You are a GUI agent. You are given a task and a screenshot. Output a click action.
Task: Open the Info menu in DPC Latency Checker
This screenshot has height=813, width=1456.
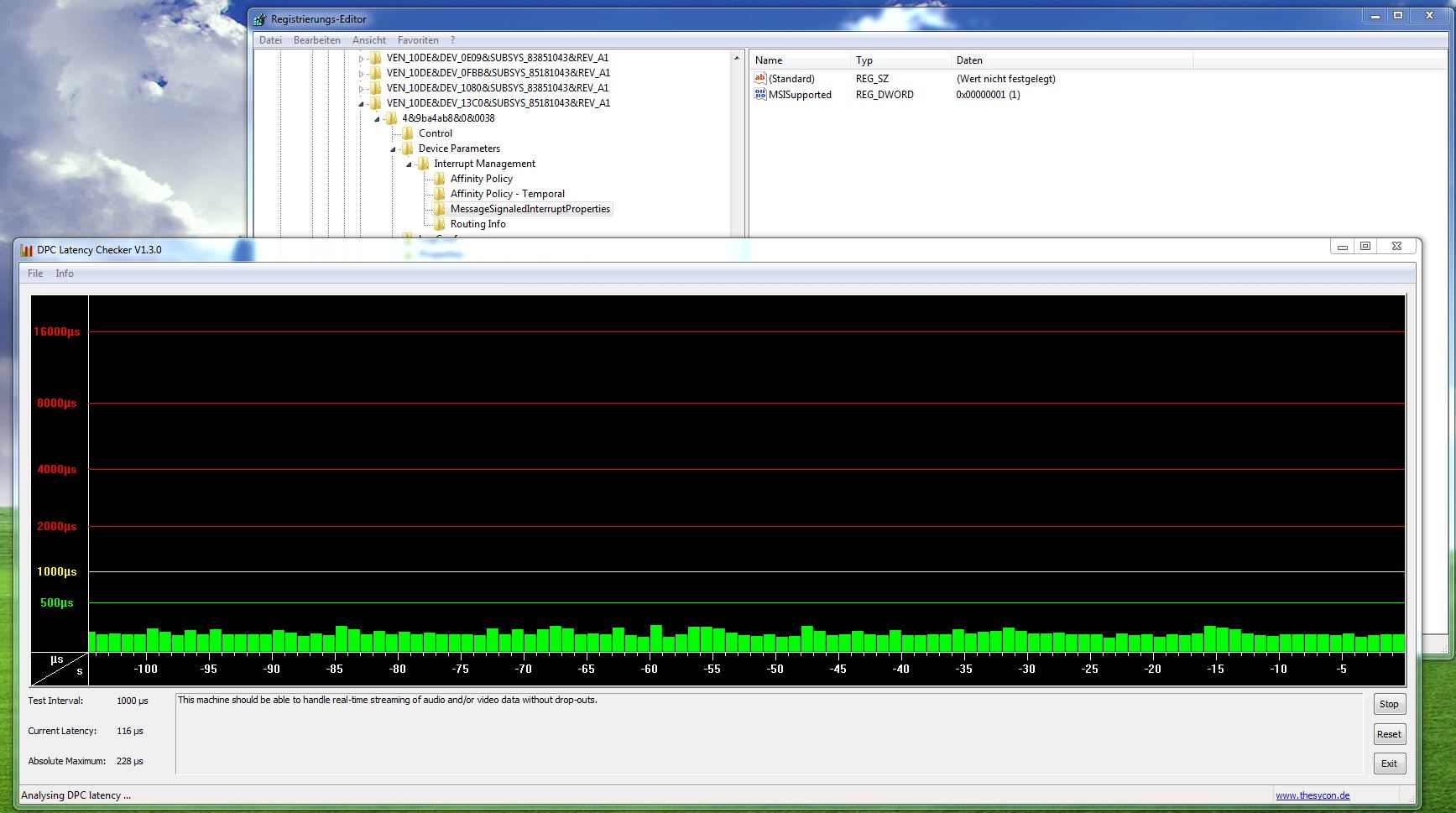point(64,273)
